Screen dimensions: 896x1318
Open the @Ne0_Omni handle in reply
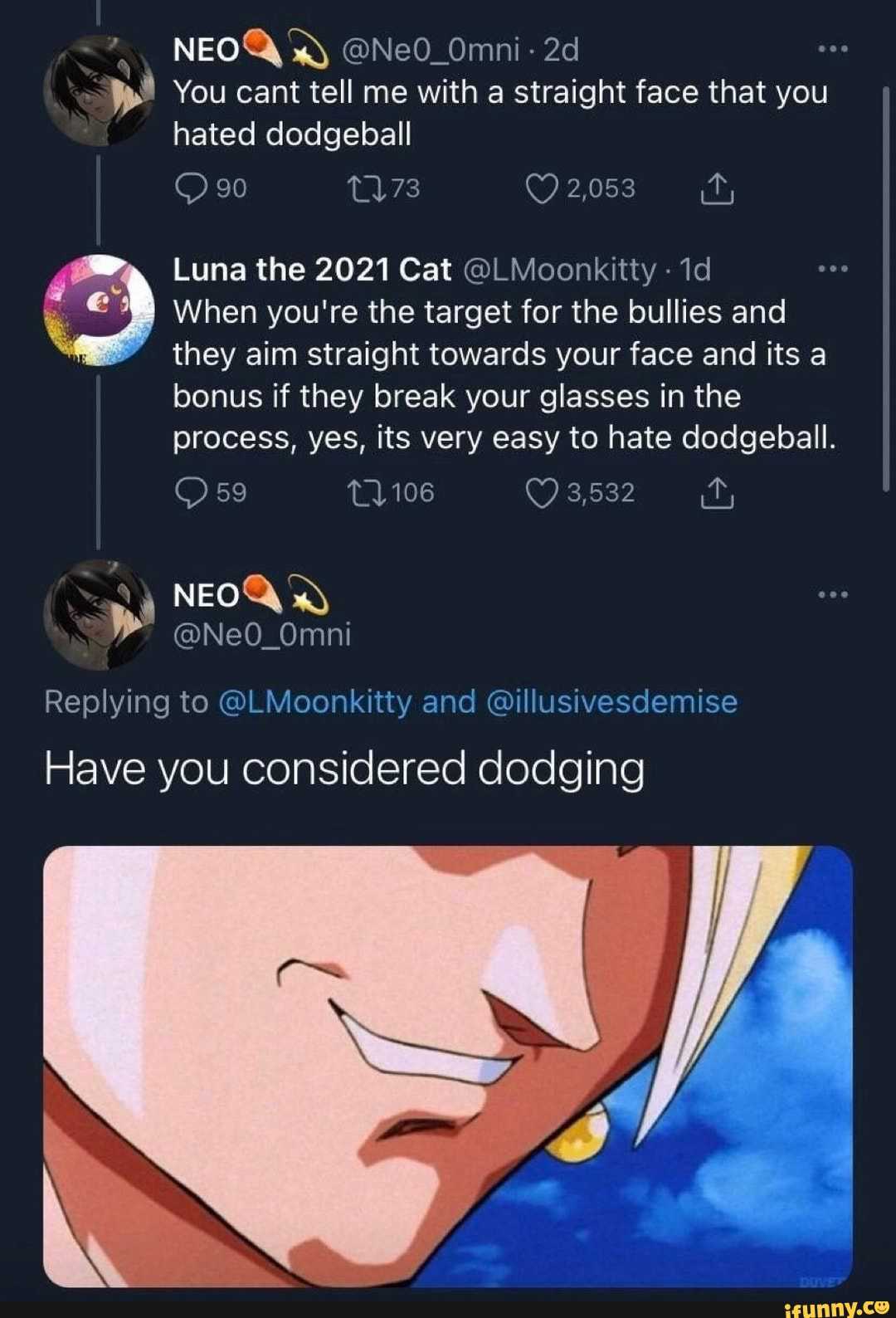[x=261, y=635]
